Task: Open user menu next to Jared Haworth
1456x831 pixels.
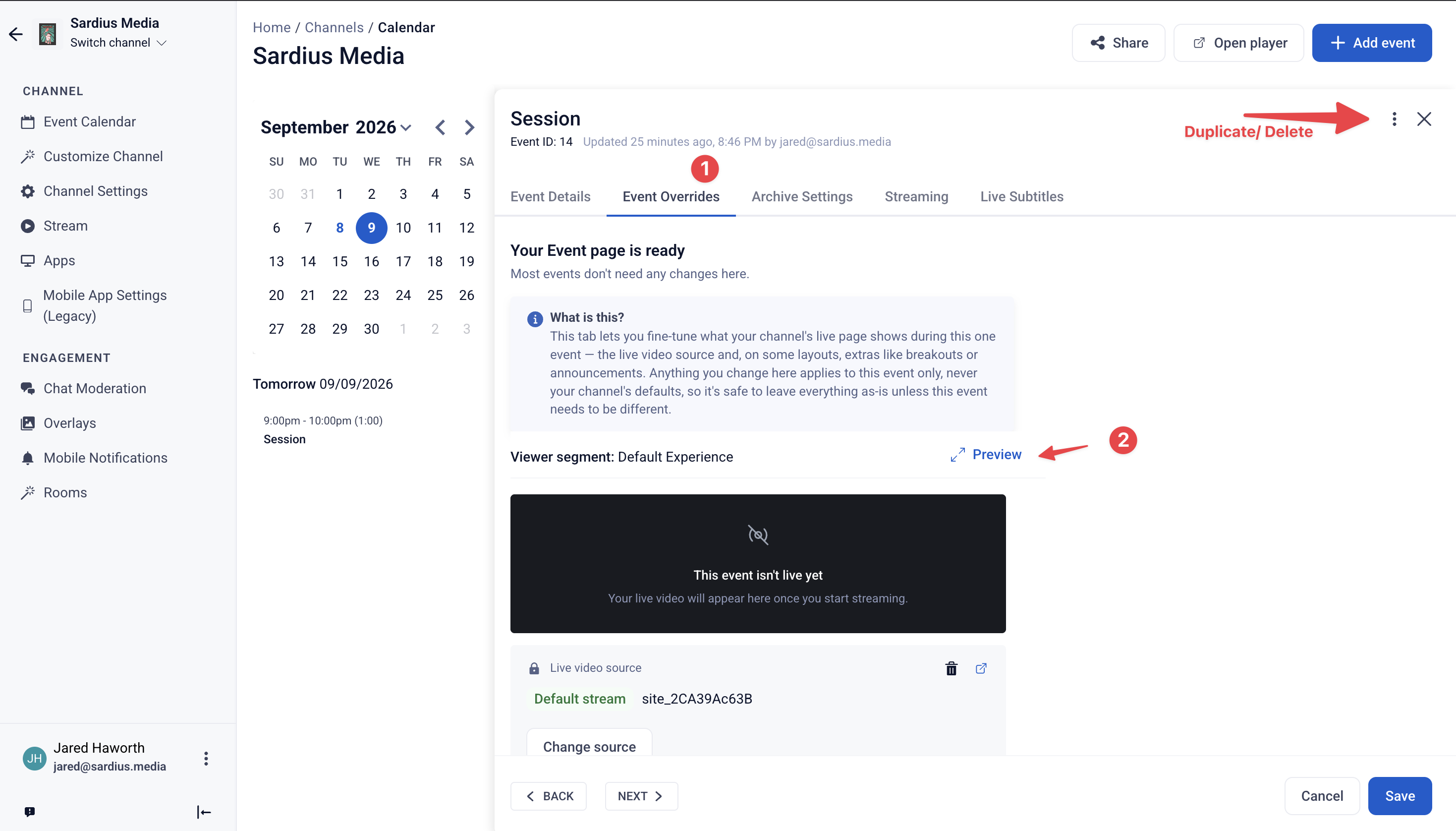Action: 206,758
